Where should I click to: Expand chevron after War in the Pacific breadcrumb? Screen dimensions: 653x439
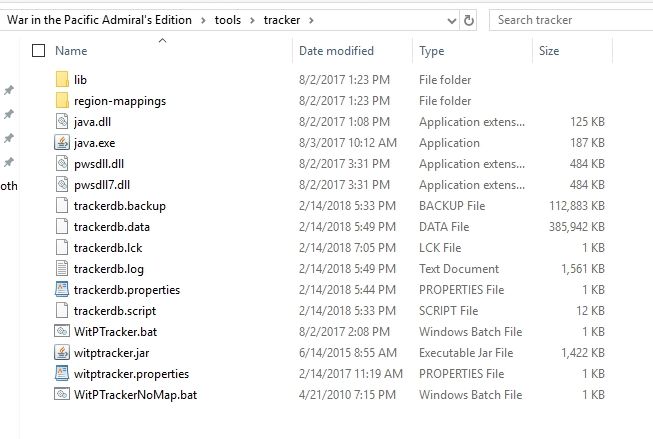pos(203,20)
